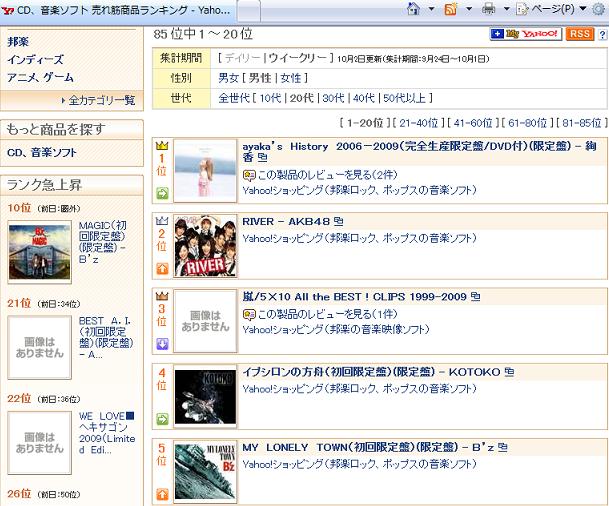Click the Add to My Yahoo! button

pyautogui.click(x=526, y=34)
